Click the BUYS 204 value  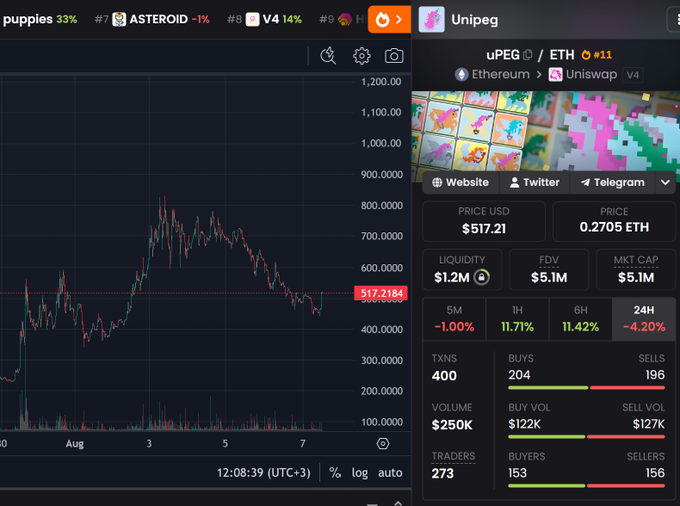[519, 375]
